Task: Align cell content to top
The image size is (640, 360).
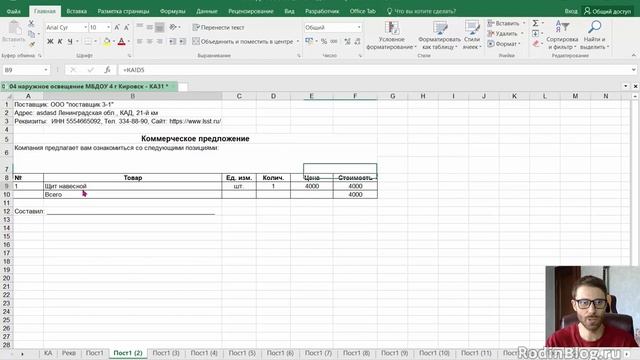Action: pos(140,27)
